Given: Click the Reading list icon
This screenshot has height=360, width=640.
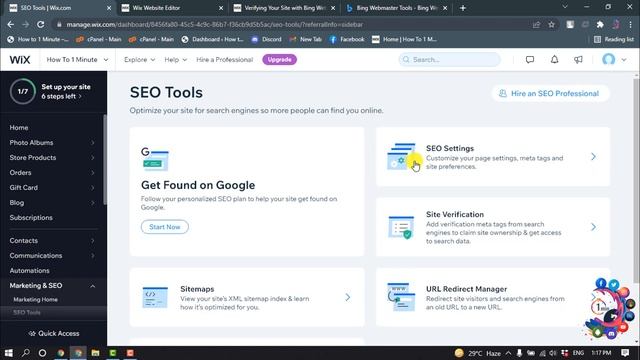Looking at the screenshot, I should point(597,39).
